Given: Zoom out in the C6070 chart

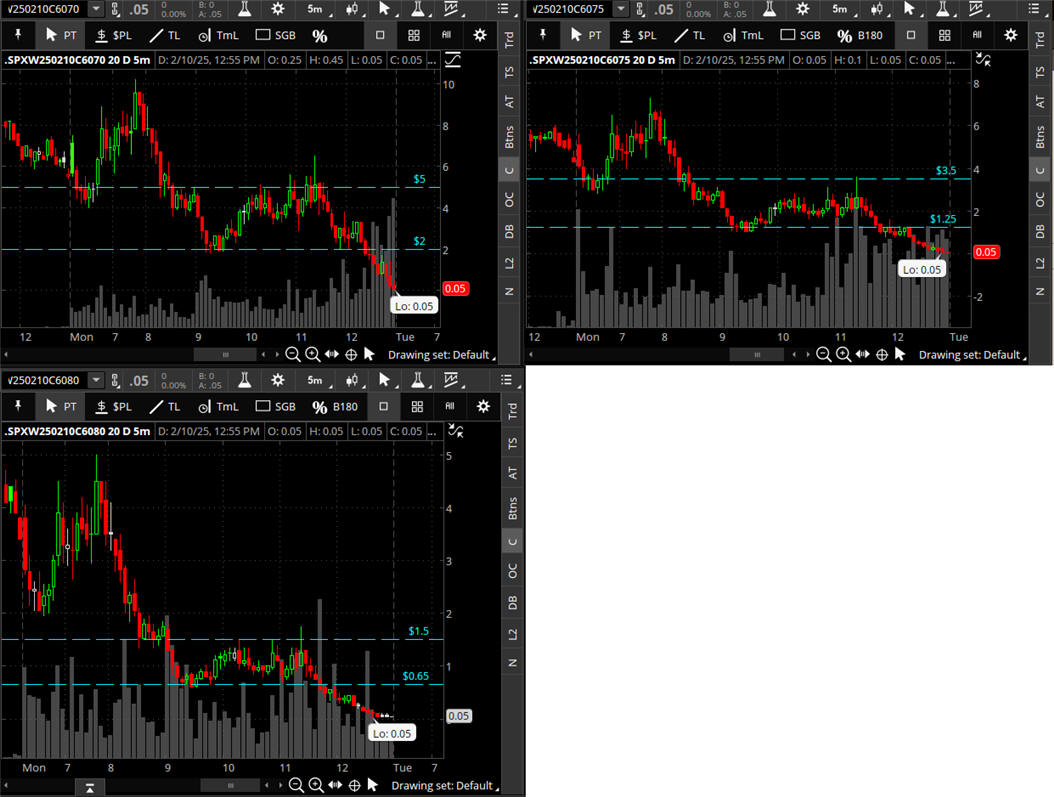Looking at the screenshot, I should 292,354.
